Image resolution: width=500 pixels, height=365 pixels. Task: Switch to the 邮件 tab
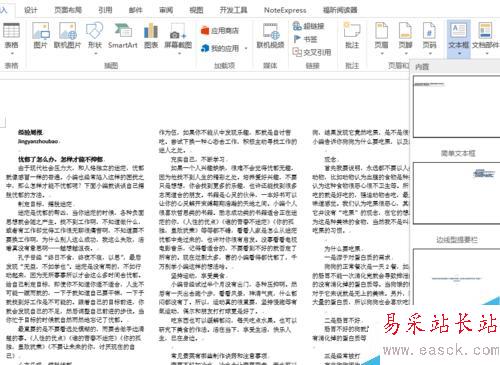[136, 10]
